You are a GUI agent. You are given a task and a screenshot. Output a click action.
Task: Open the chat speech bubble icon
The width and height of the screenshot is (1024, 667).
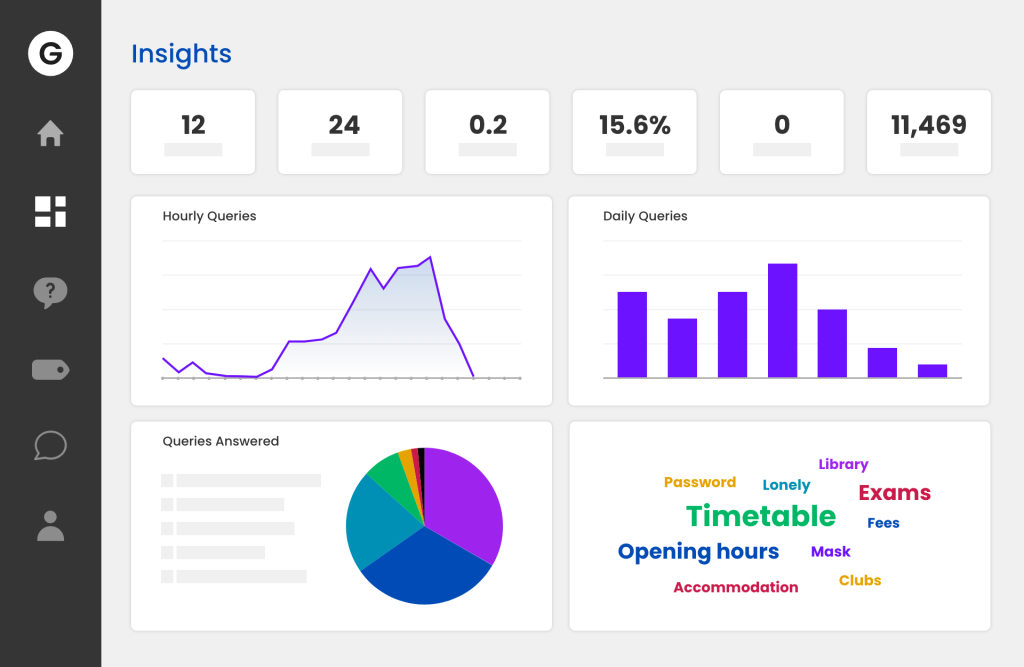point(50,446)
